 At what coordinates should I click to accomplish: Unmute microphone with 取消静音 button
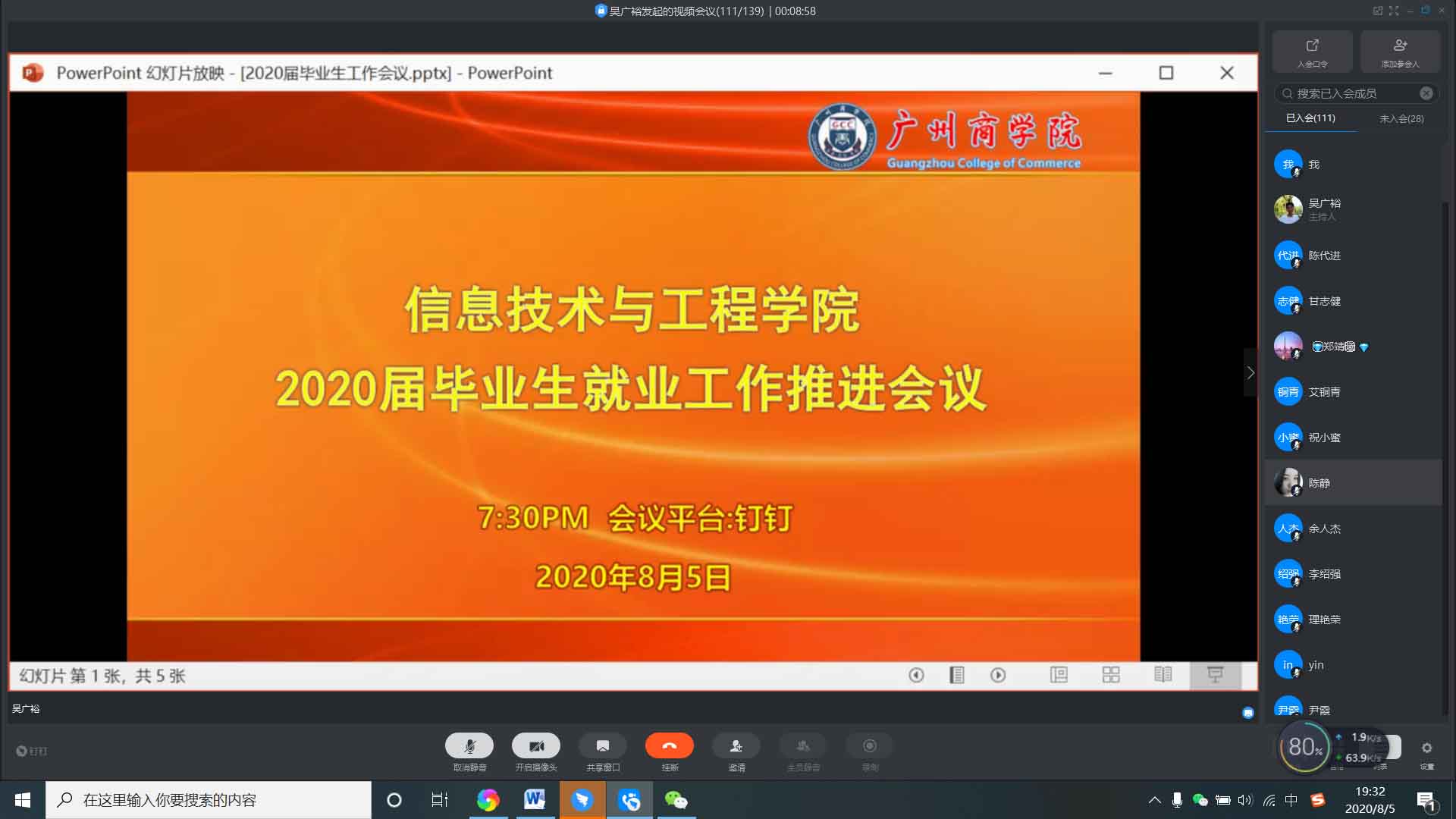click(469, 746)
